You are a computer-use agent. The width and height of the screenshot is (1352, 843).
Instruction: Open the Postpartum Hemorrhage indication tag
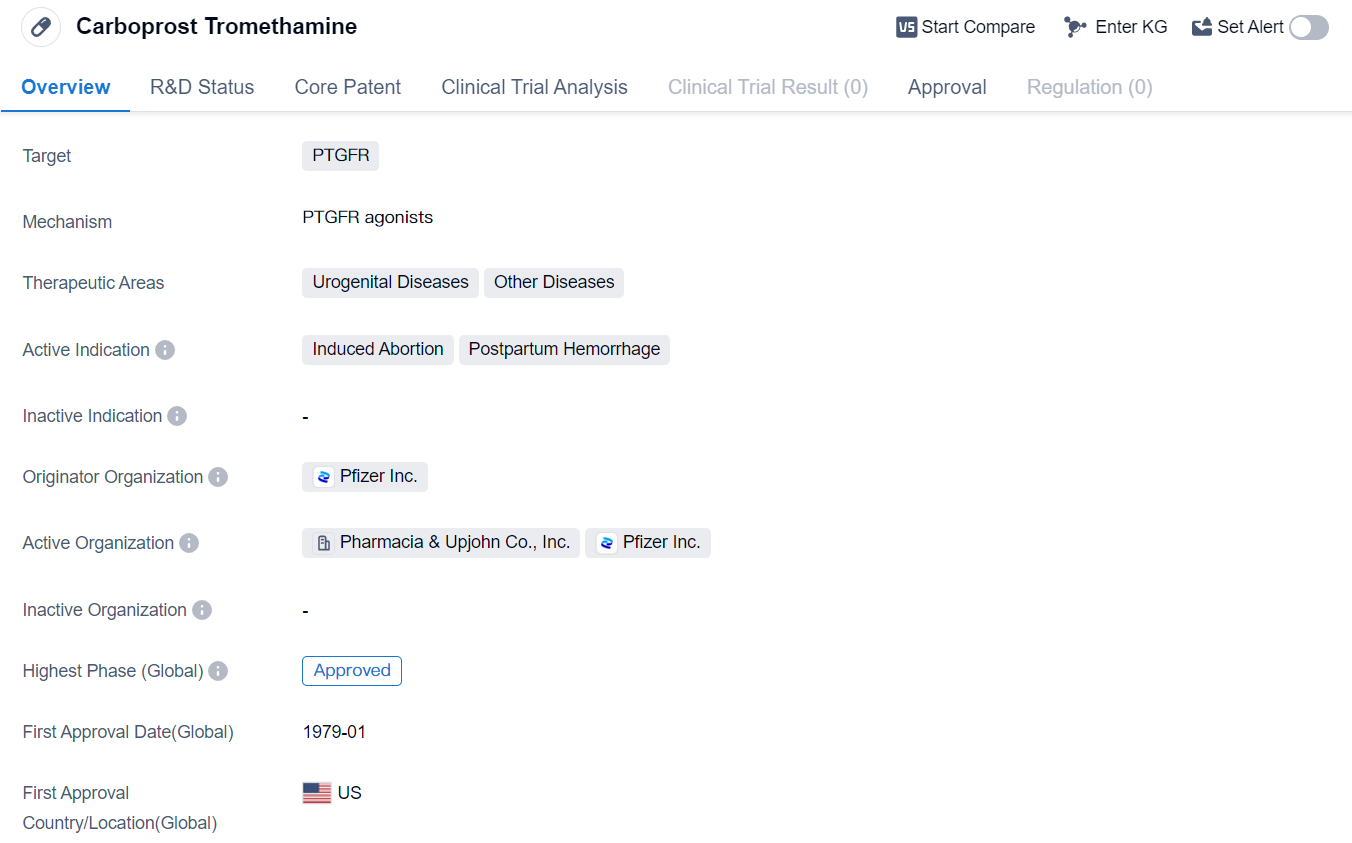(x=564, y=349)
